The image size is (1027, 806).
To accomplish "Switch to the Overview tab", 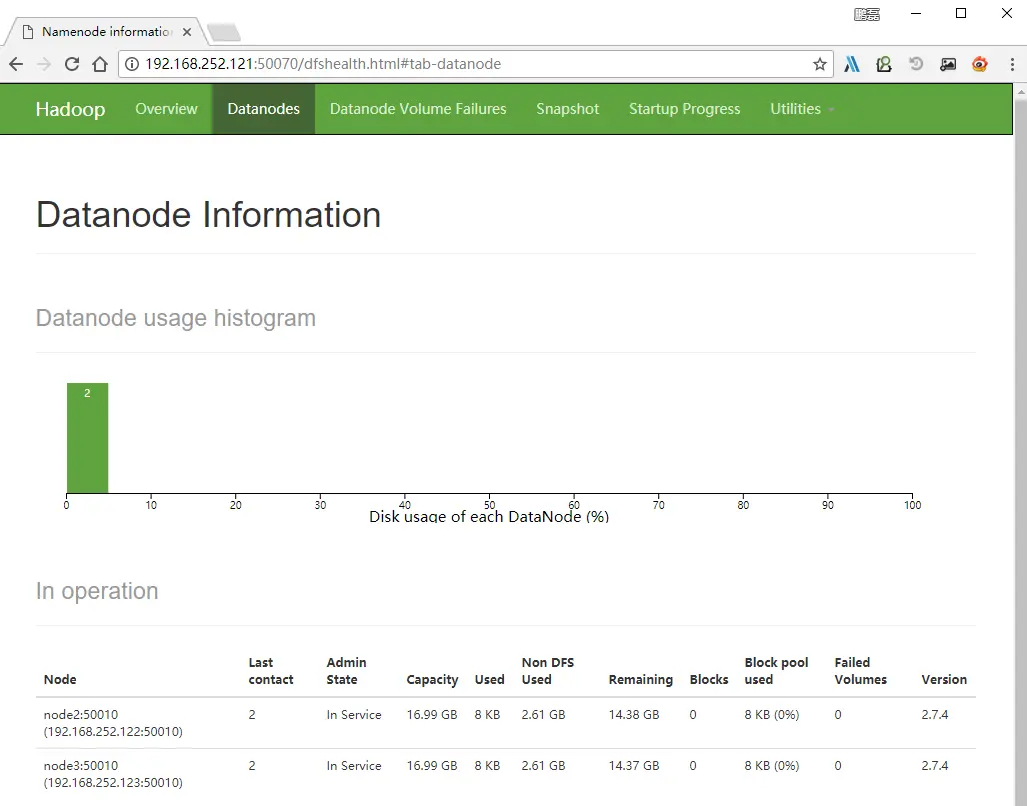I will 166,109.
